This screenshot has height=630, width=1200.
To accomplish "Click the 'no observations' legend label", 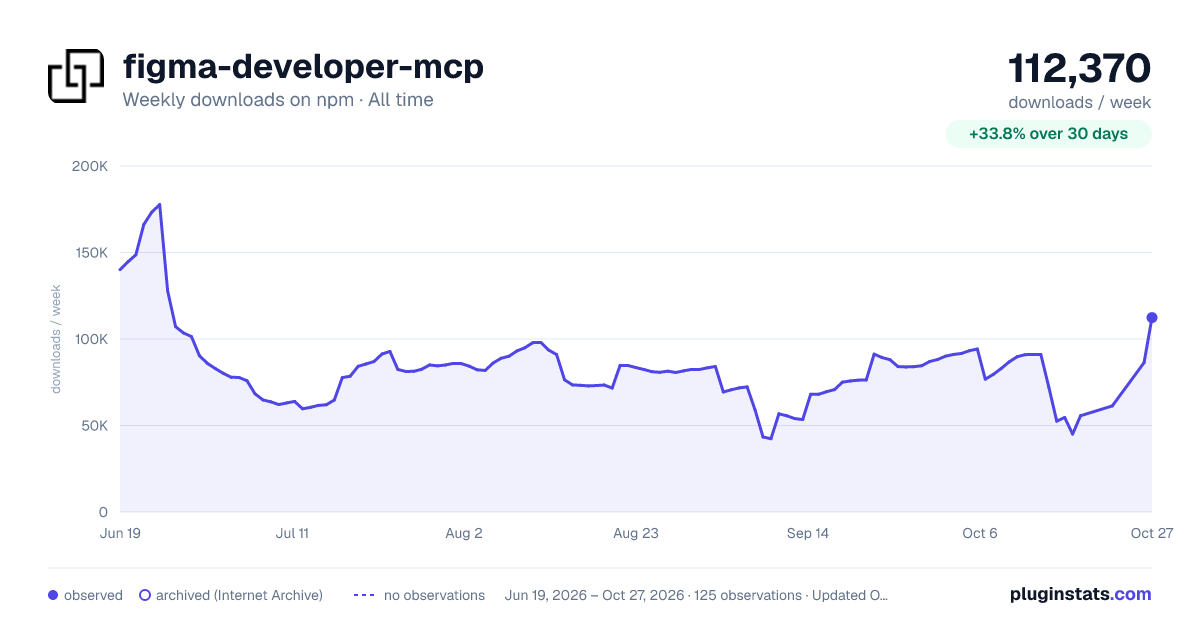I will [434, 595].
